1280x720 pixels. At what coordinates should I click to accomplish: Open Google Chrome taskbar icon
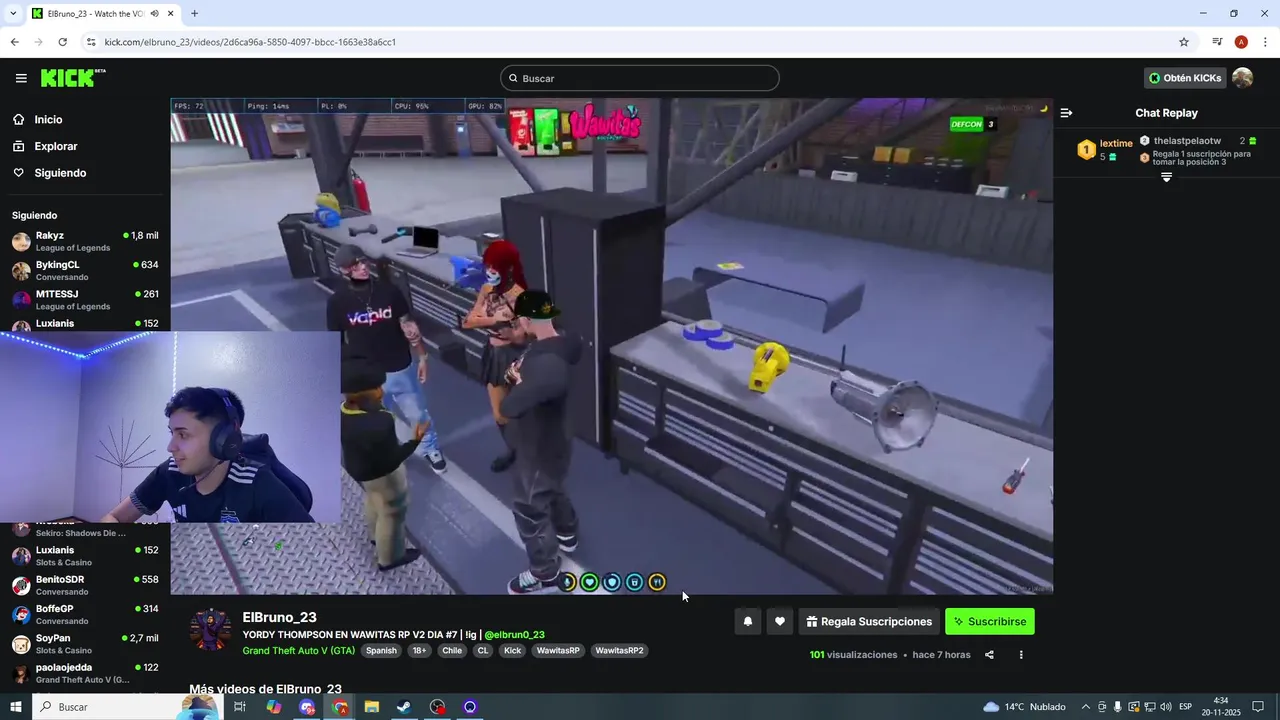[x=340, y=707]
